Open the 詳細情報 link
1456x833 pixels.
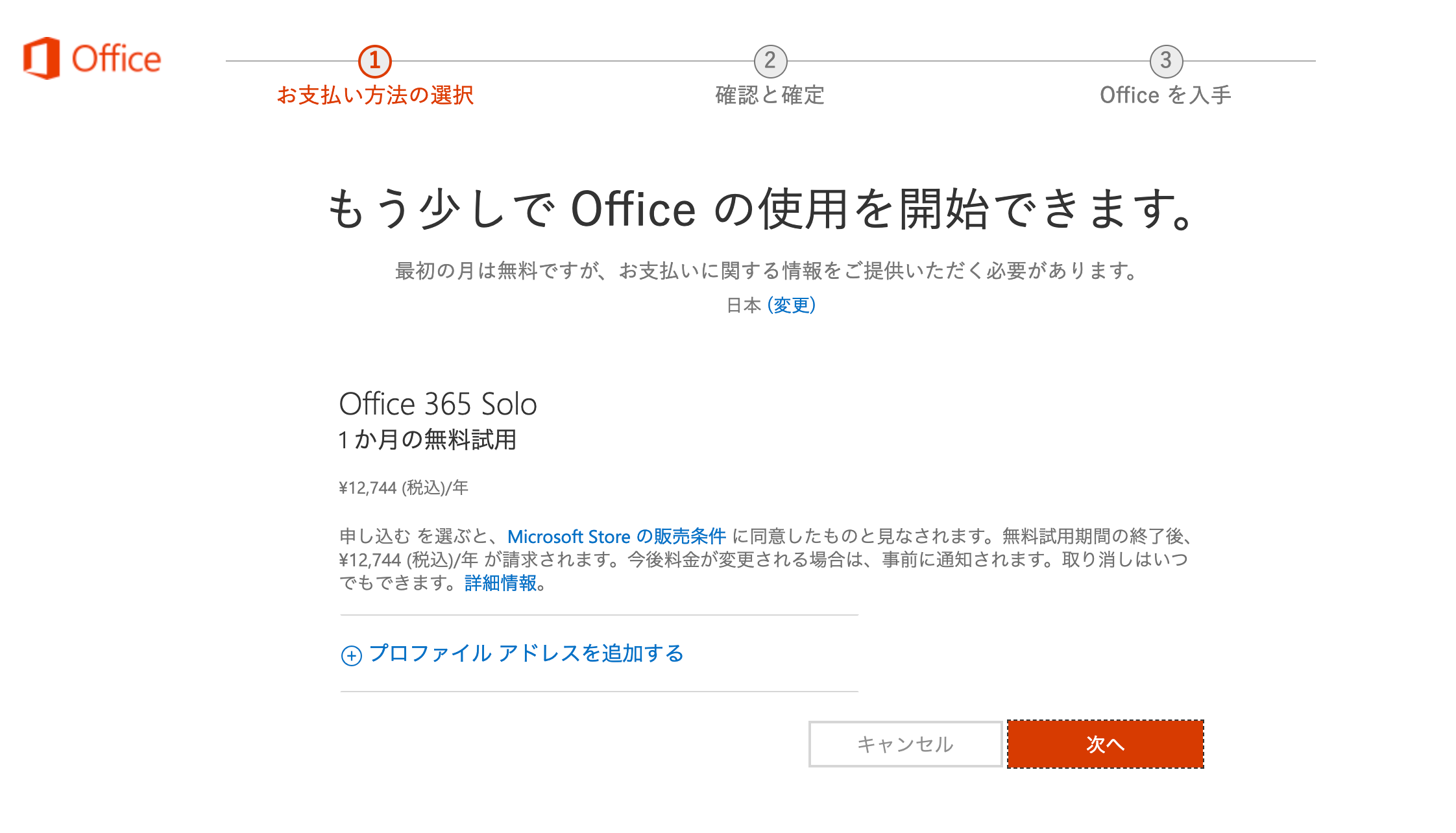501,583
